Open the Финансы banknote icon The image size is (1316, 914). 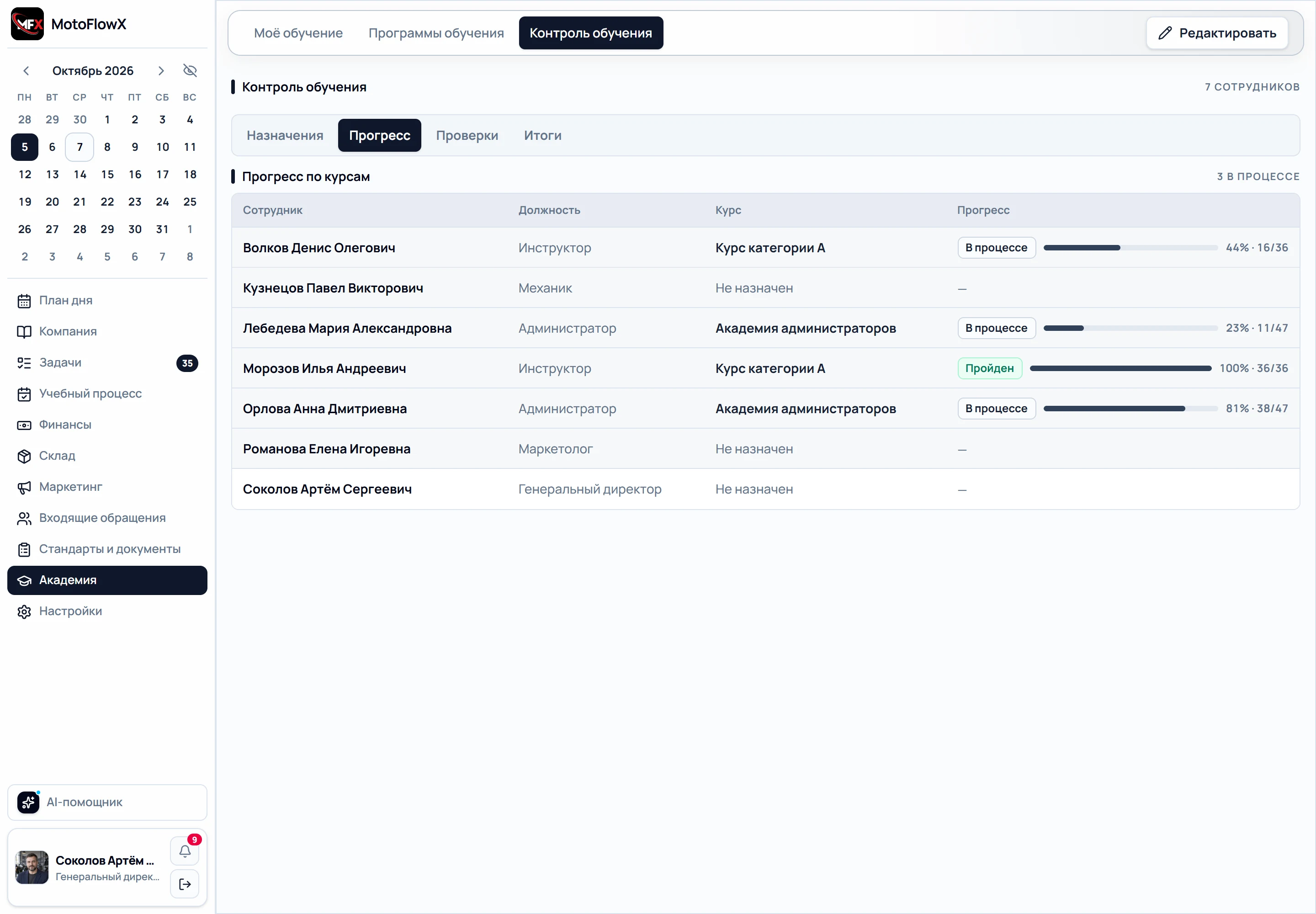[24, 425]
